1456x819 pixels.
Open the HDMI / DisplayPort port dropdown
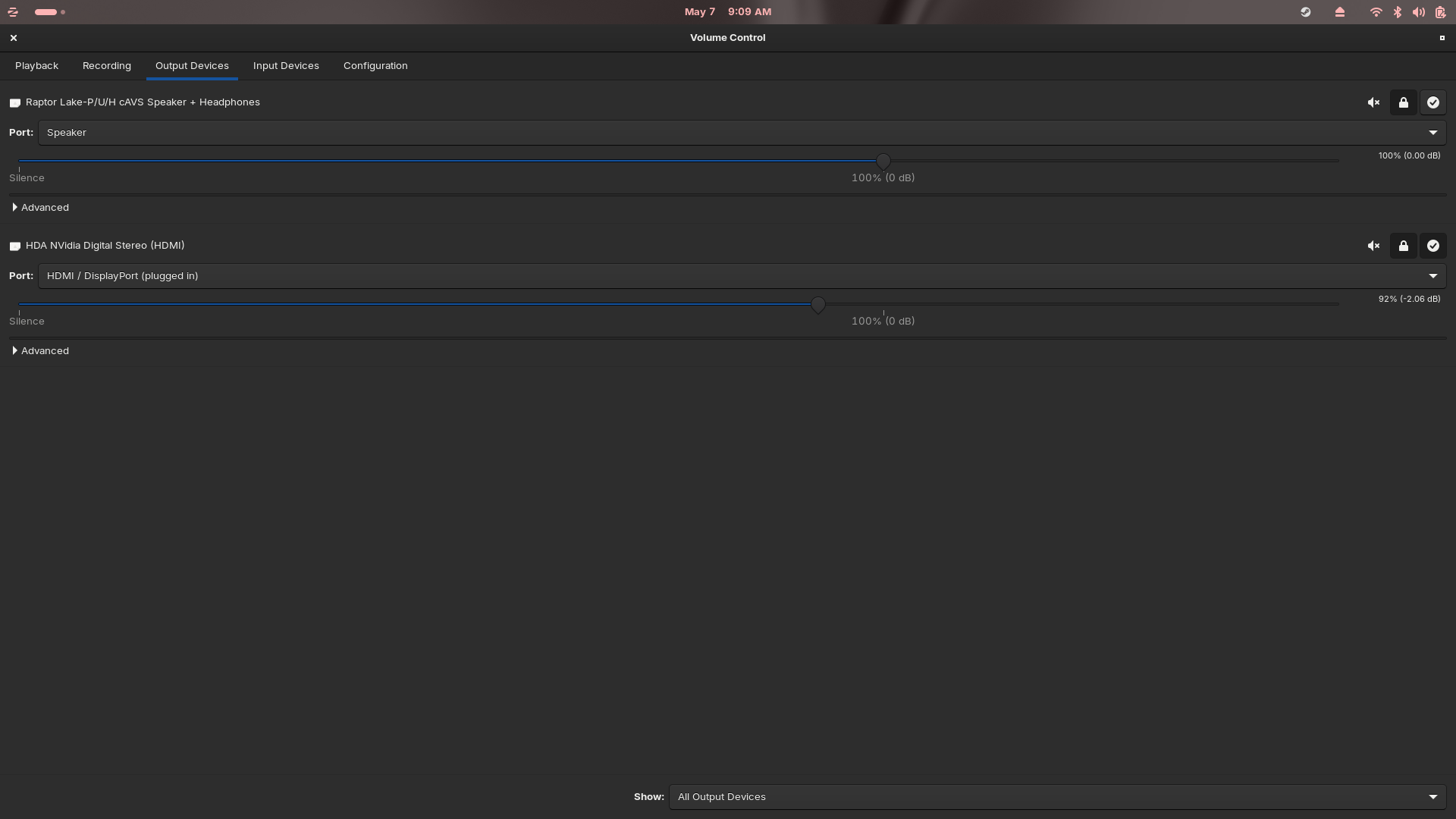742,276
